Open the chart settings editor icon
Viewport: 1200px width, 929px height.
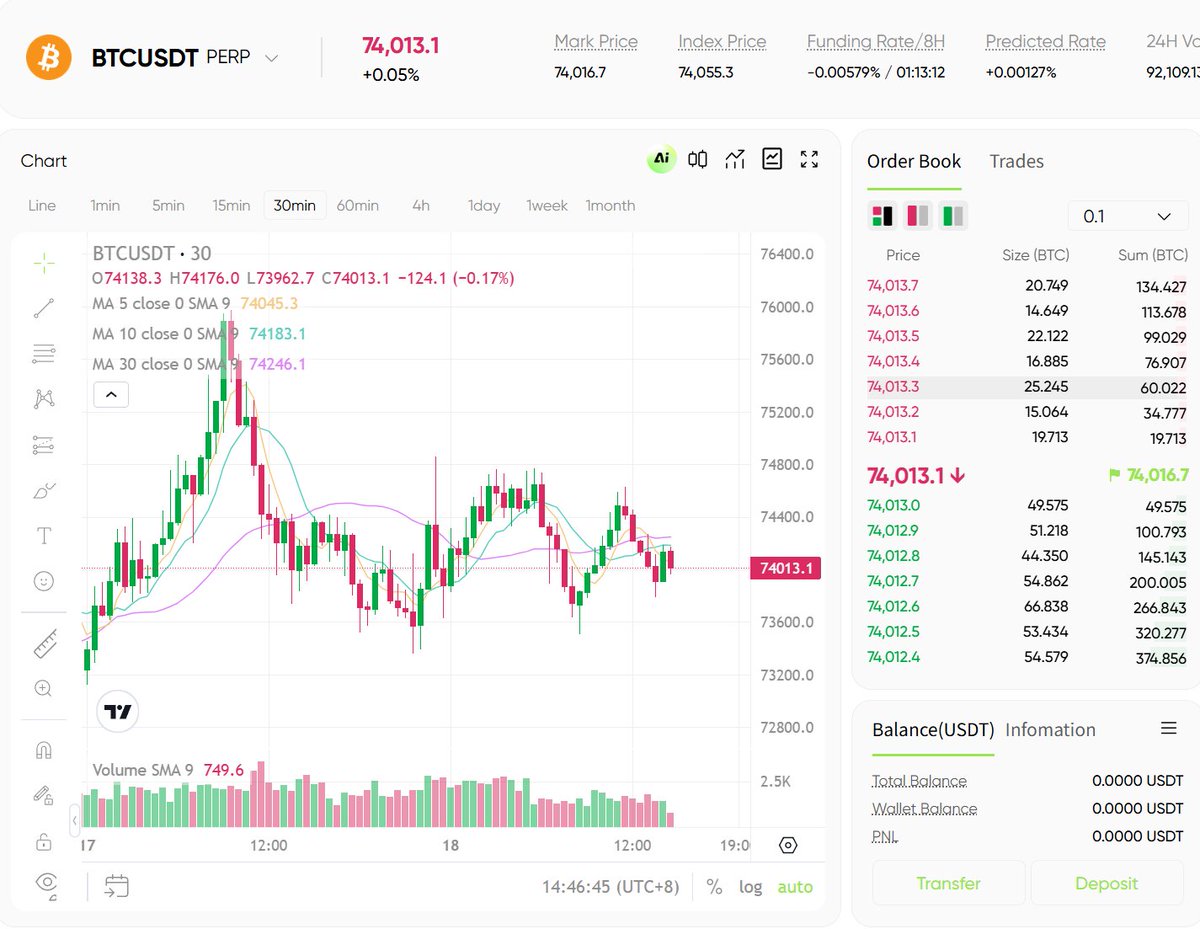coord(771,158)
